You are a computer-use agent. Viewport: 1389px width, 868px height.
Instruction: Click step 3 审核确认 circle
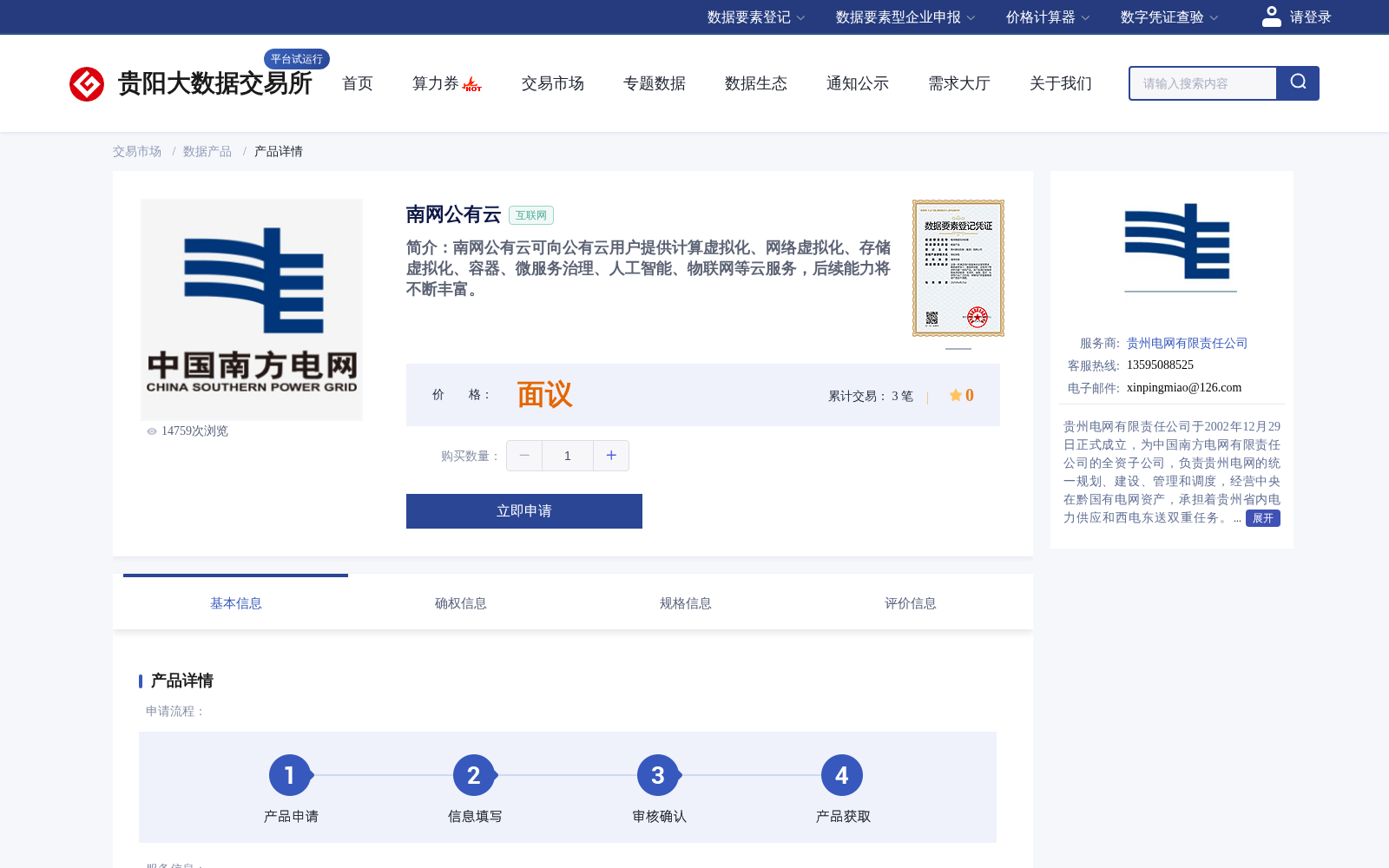tap(658, 775)
